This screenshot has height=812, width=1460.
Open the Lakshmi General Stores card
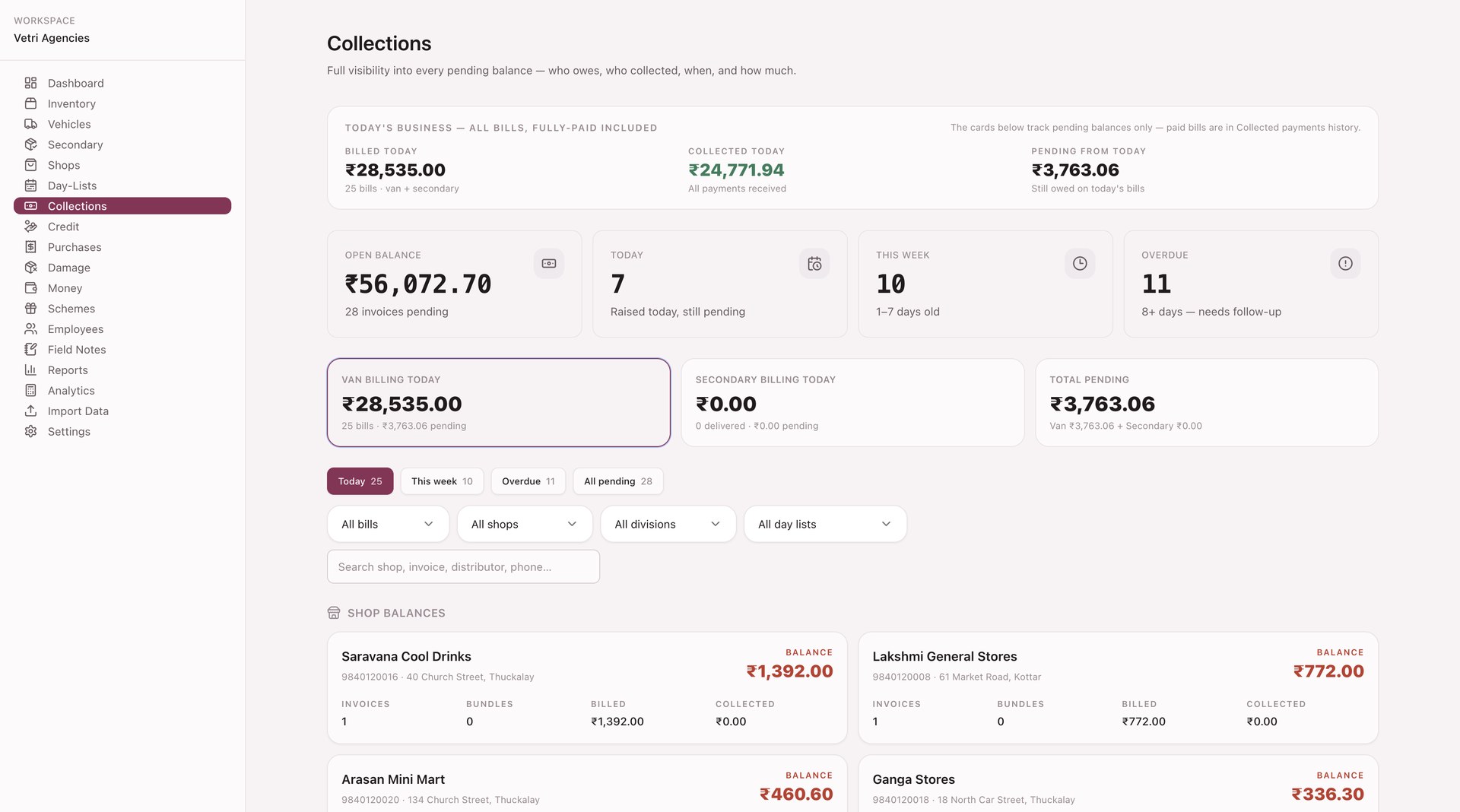(x=1118, y=688)
